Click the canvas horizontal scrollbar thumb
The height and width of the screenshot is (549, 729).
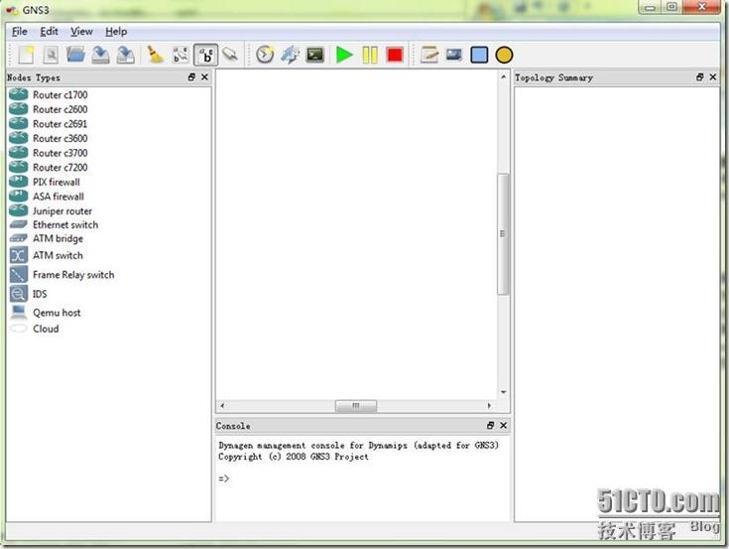pos(356,406)
